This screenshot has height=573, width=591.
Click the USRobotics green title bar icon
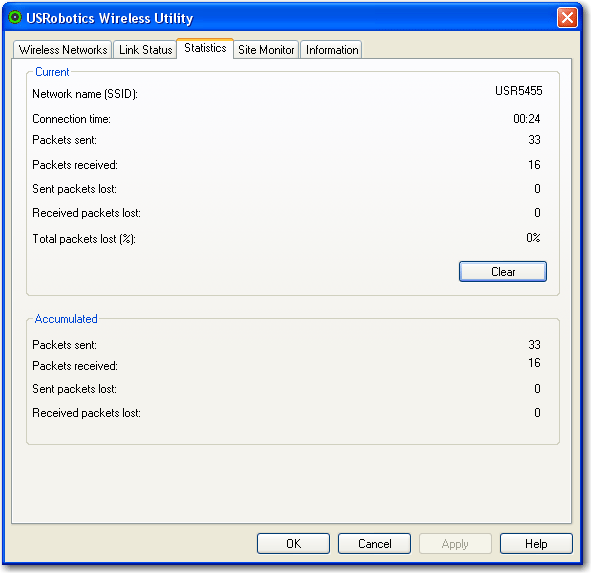click(15, 17)
